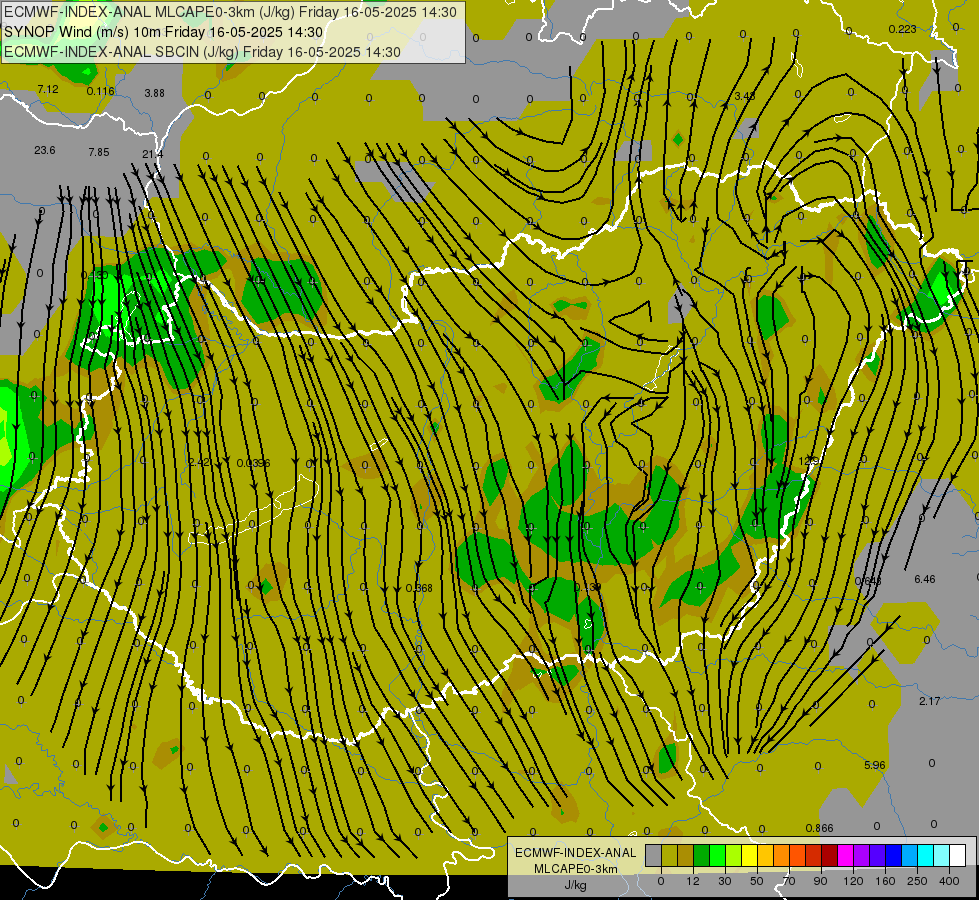Click the map value 23.6
Viewport: 979px width, 900px height.
45,150
